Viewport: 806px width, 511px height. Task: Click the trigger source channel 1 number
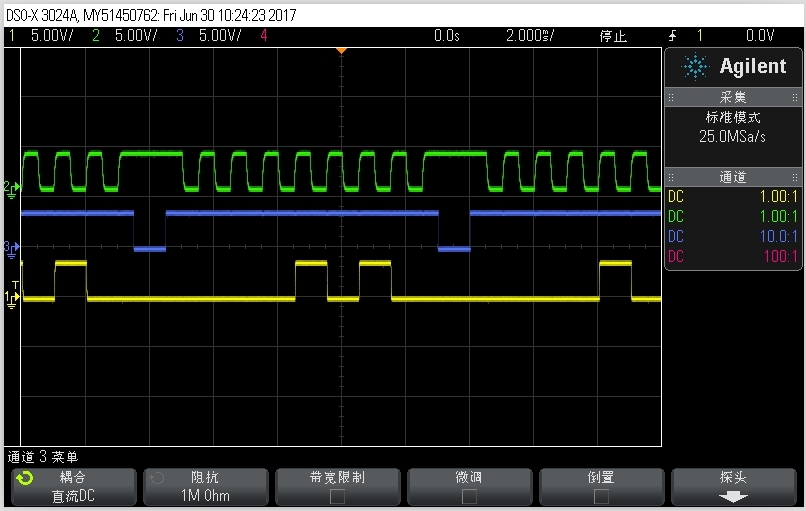[x=700, y=35]
